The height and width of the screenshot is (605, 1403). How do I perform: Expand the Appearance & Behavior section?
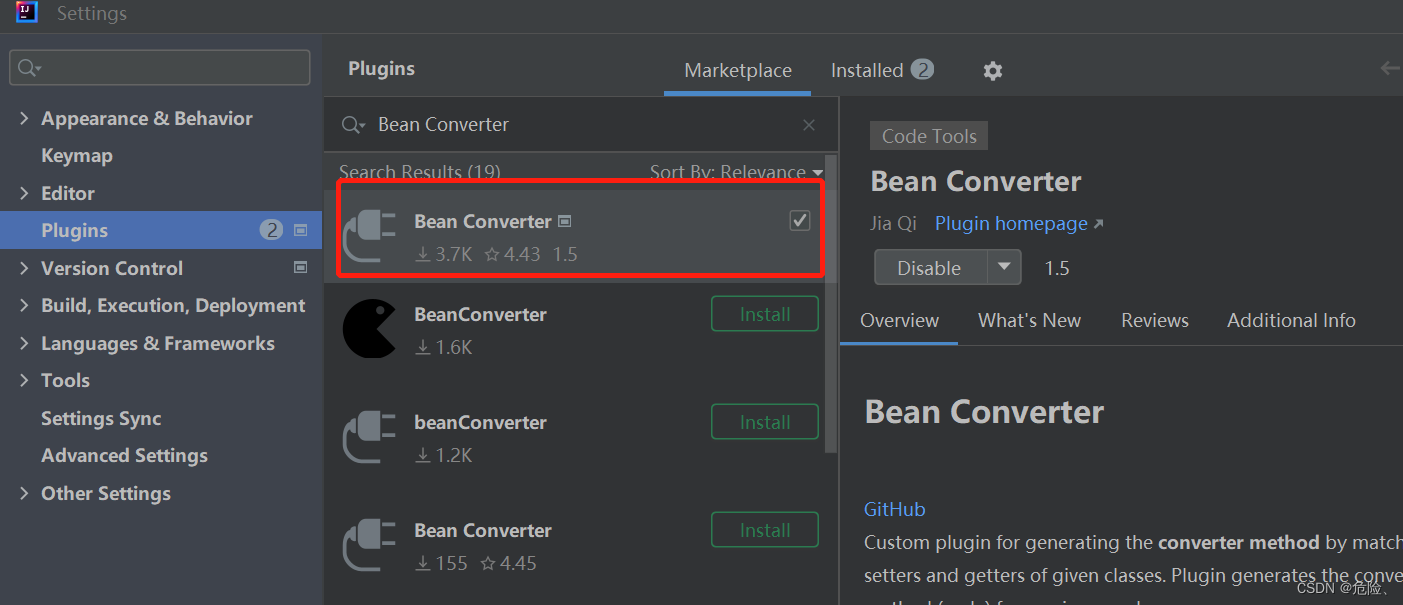click(24, 117)
